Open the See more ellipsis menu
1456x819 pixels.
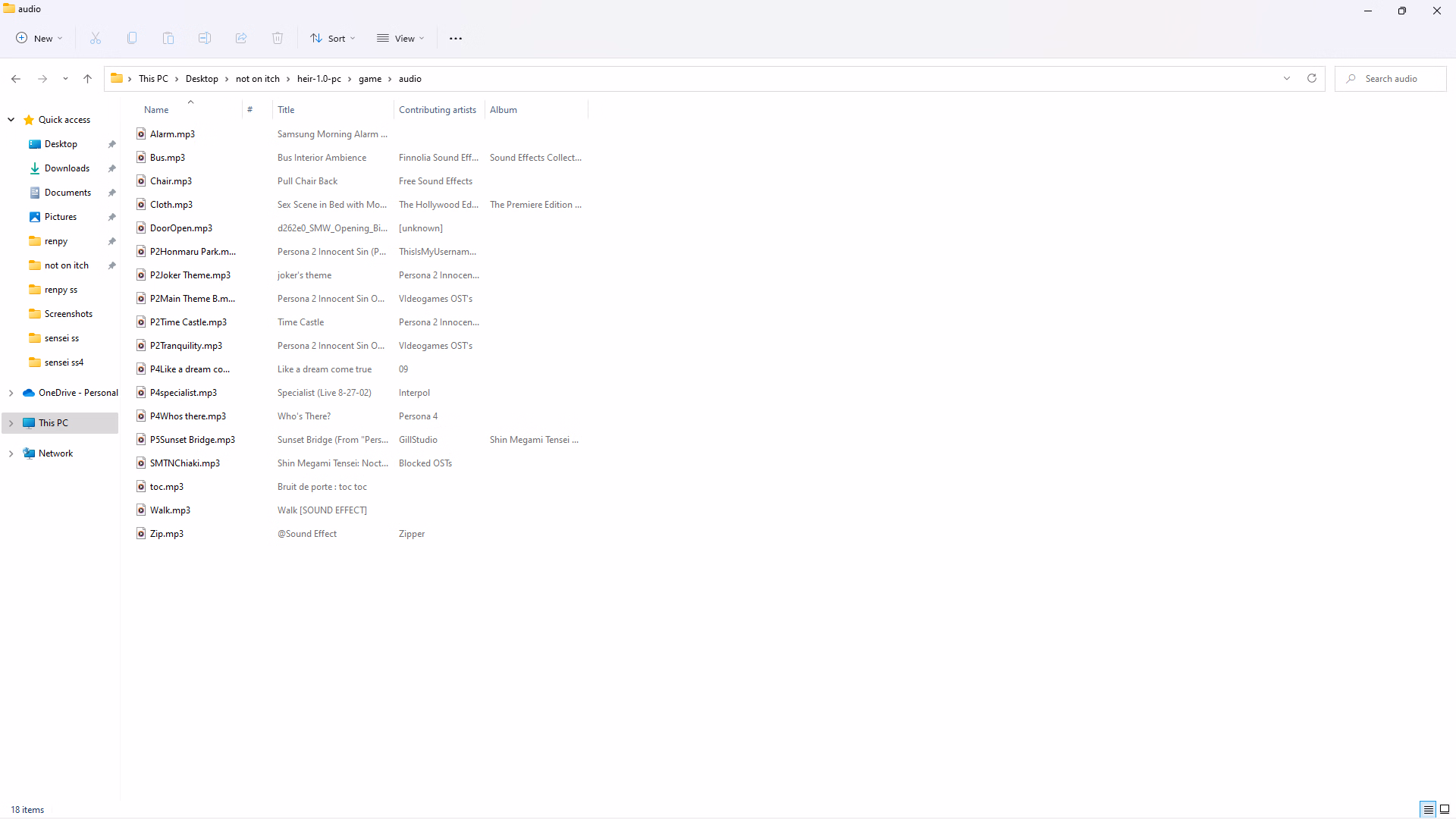point(456,38)
